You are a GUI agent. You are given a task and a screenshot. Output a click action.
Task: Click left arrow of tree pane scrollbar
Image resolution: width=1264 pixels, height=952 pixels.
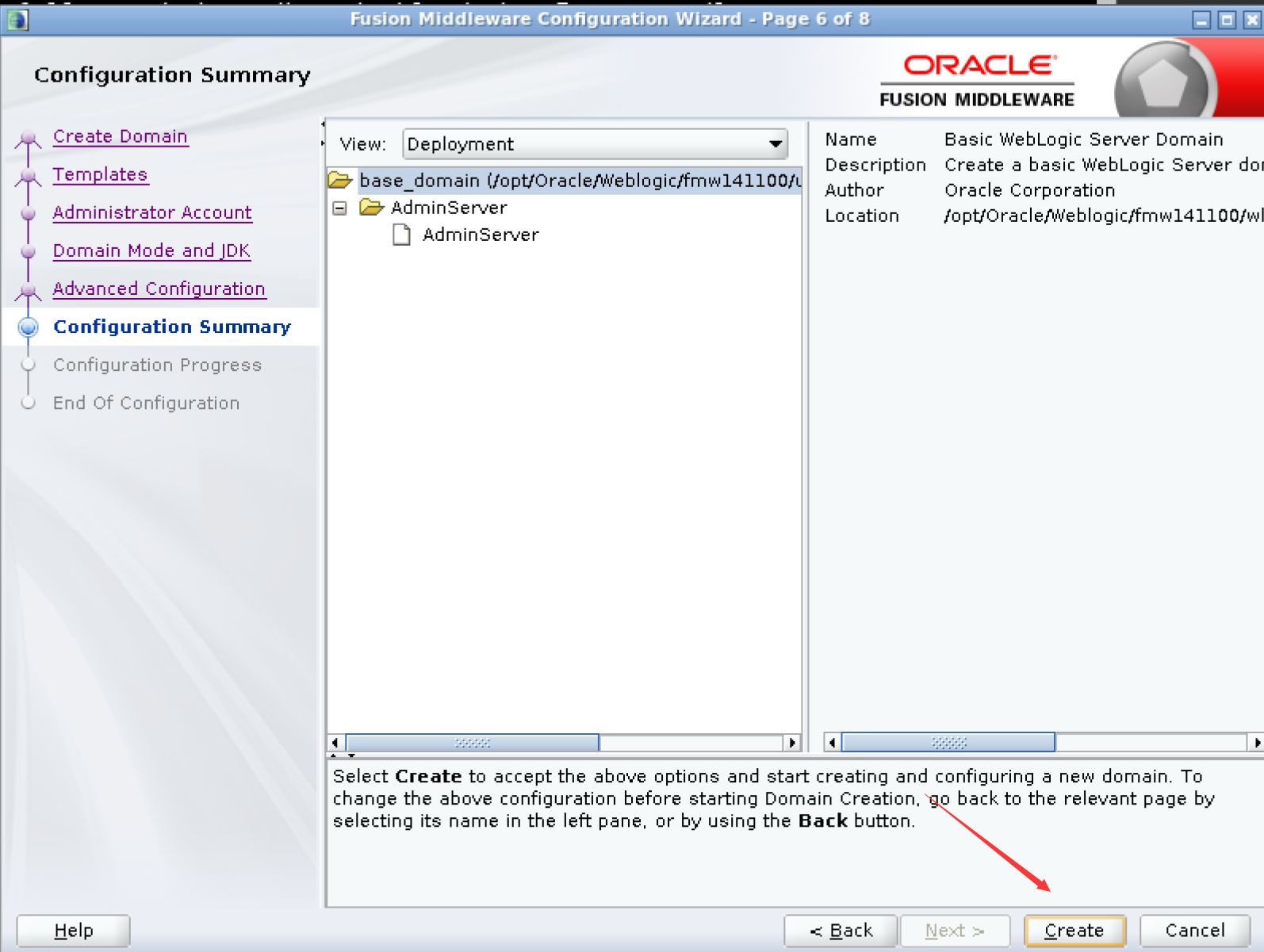coord(335,743)
